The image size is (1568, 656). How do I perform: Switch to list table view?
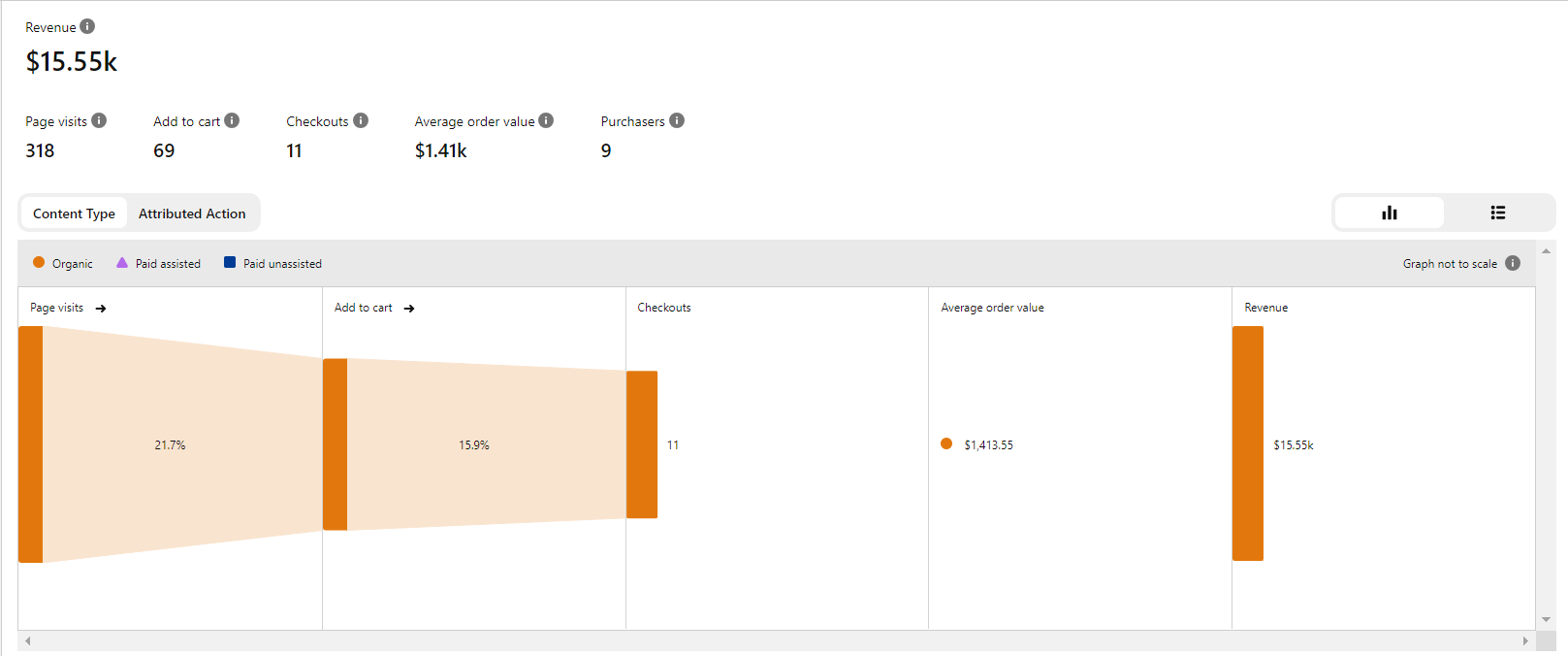pyautogui.click(x=1498, y=213)
